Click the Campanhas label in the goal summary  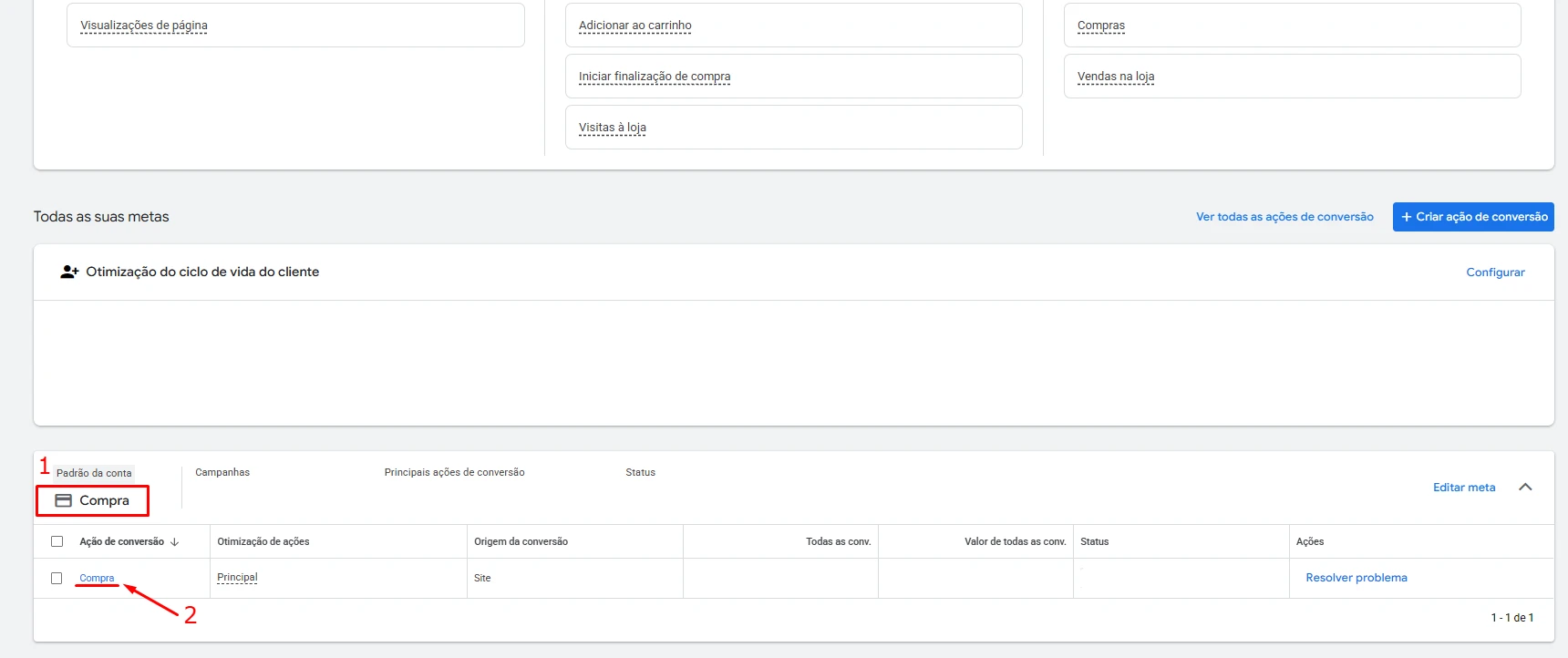[222, 472]
